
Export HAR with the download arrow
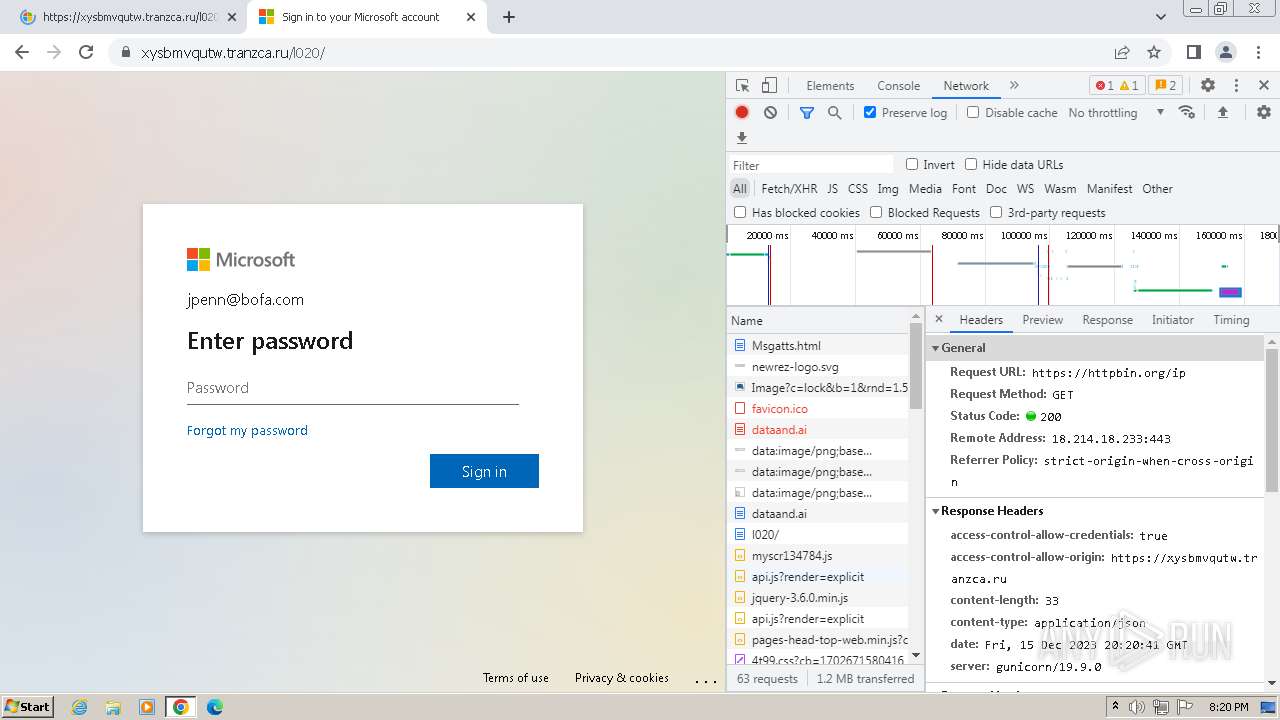(x=742, y=138)
